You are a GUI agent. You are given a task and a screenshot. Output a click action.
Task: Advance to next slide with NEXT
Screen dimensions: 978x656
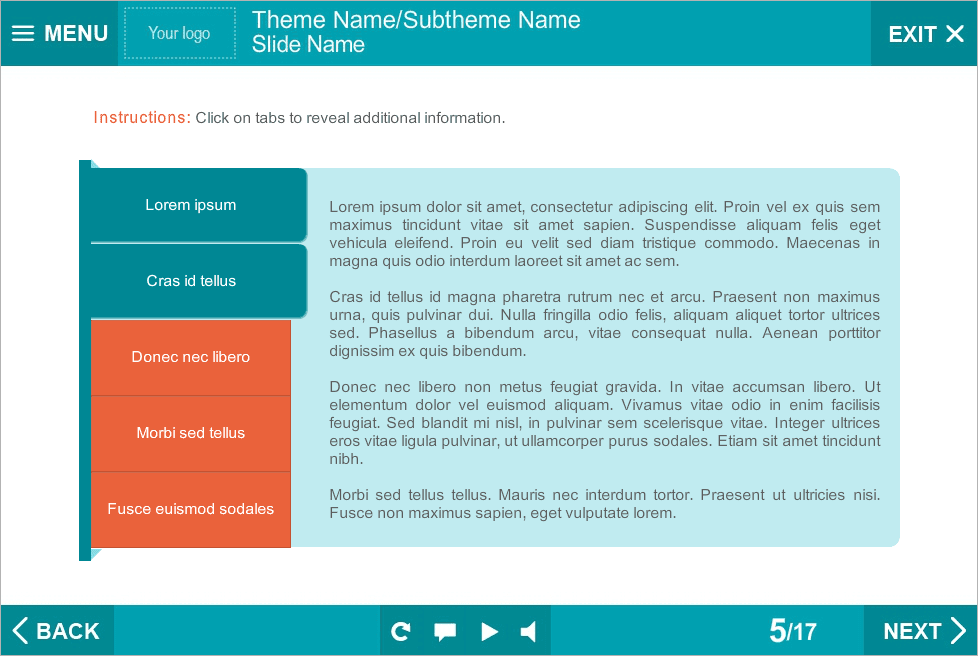coord(923,631)
